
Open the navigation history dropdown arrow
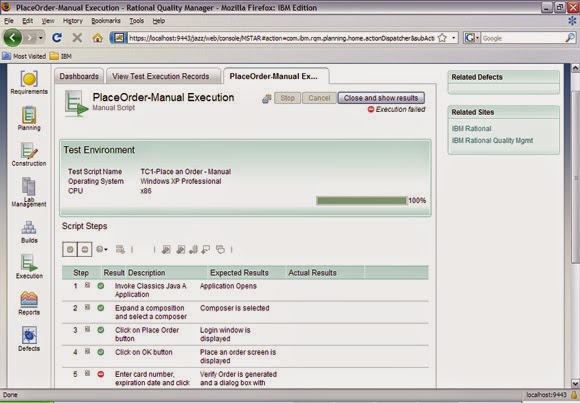tap(41, 38)
